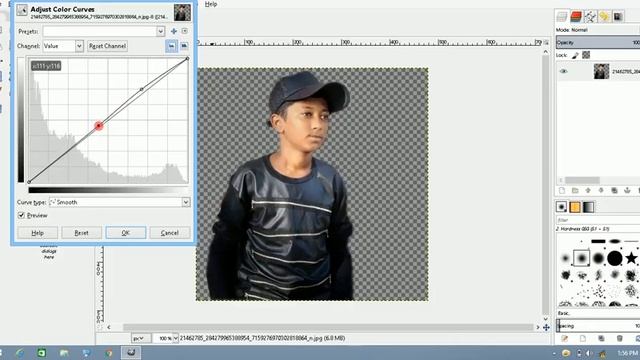
Task: Select the red highlighted curve control point
Action: 98,126
